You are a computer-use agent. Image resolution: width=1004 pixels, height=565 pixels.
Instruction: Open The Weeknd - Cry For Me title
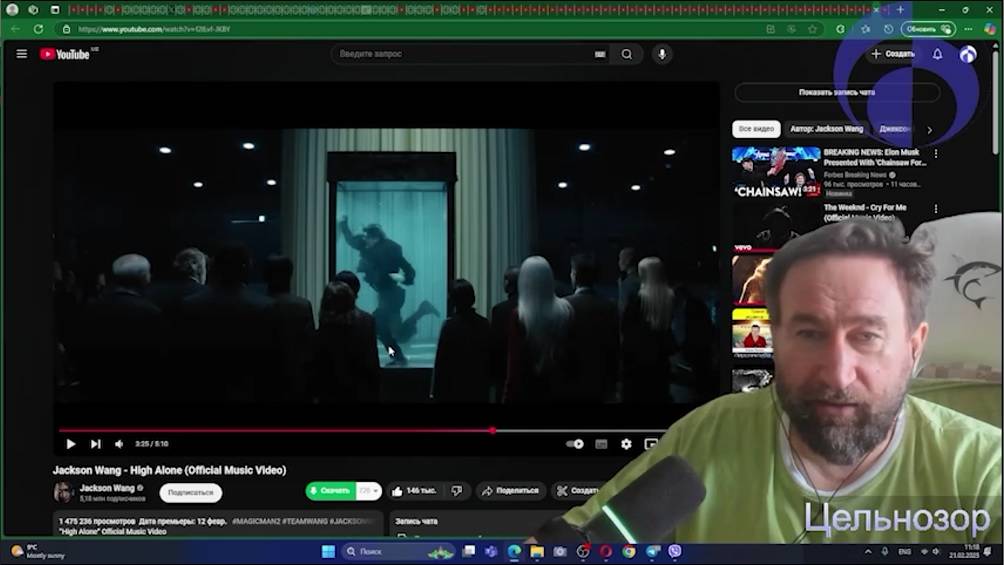[864, 212]
